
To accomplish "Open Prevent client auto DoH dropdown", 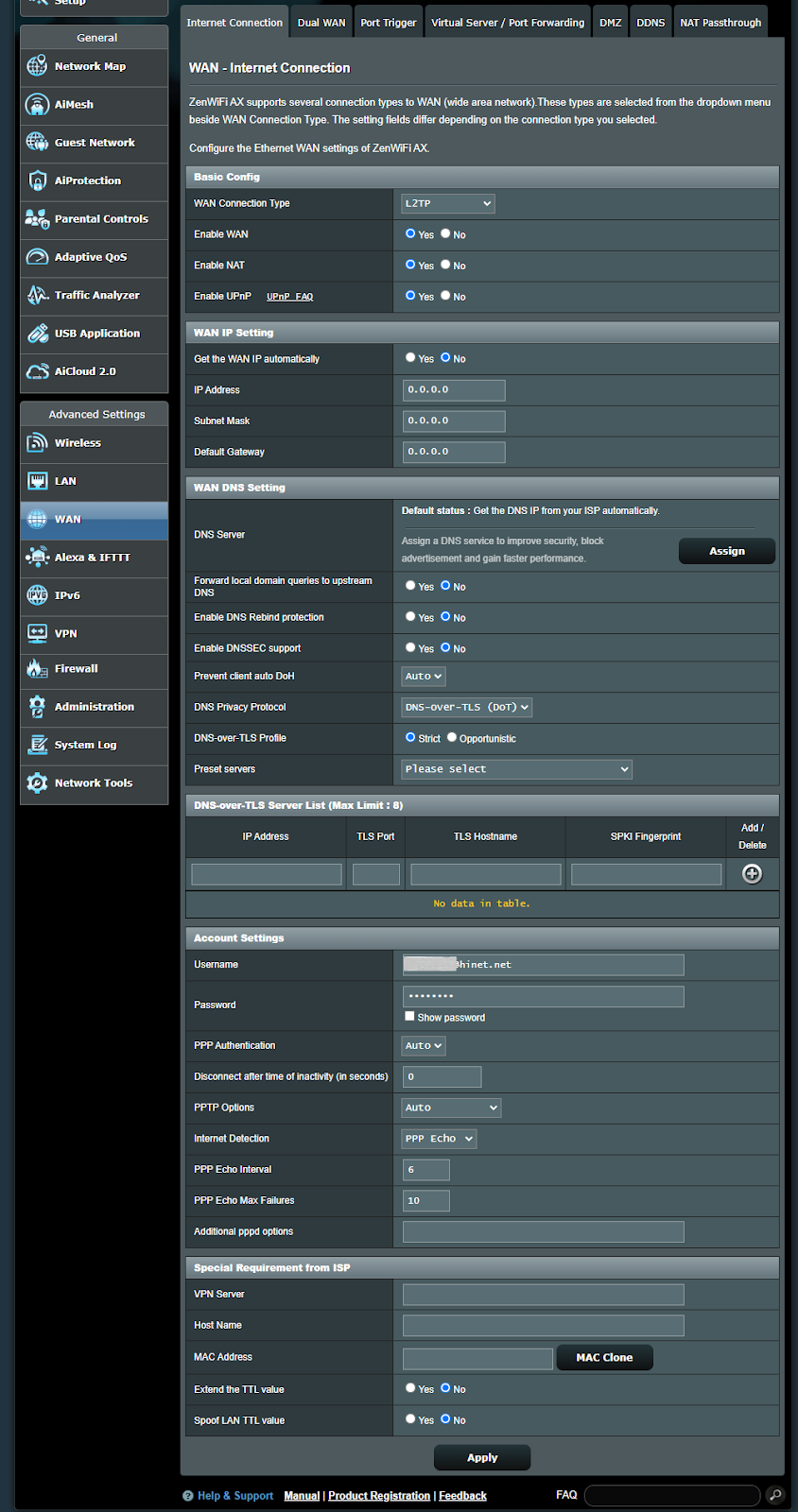I will pyautogui.click(x=424, y=677).
